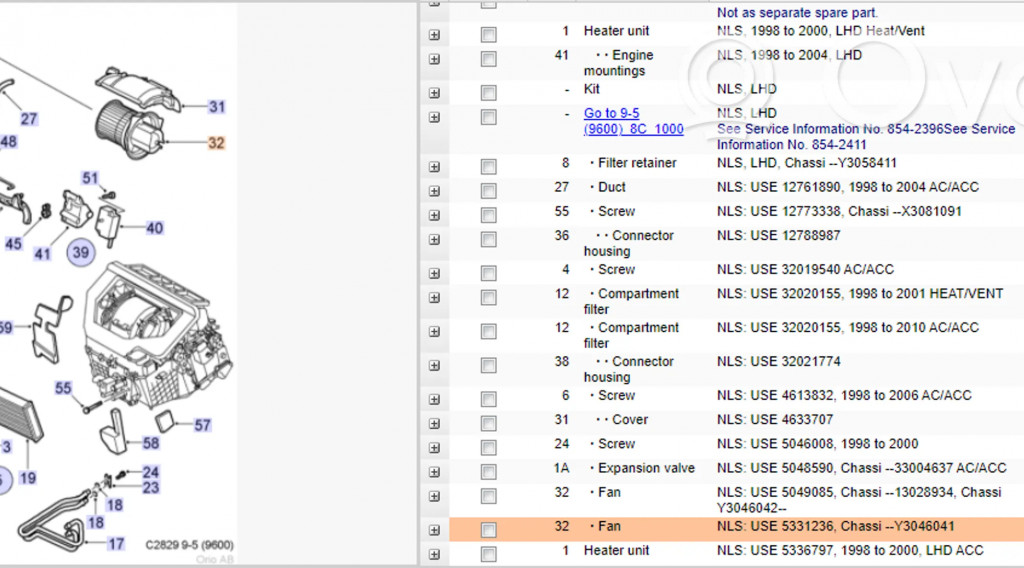
Task: Select callout number 27 in the diagram
Action: [x=29, y=119]
